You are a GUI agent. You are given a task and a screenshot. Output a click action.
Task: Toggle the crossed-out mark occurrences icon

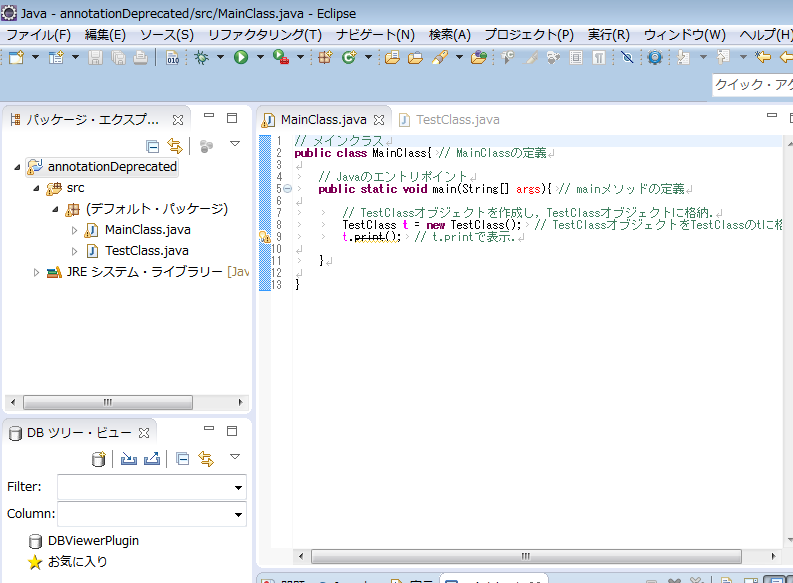click(627, 58)
